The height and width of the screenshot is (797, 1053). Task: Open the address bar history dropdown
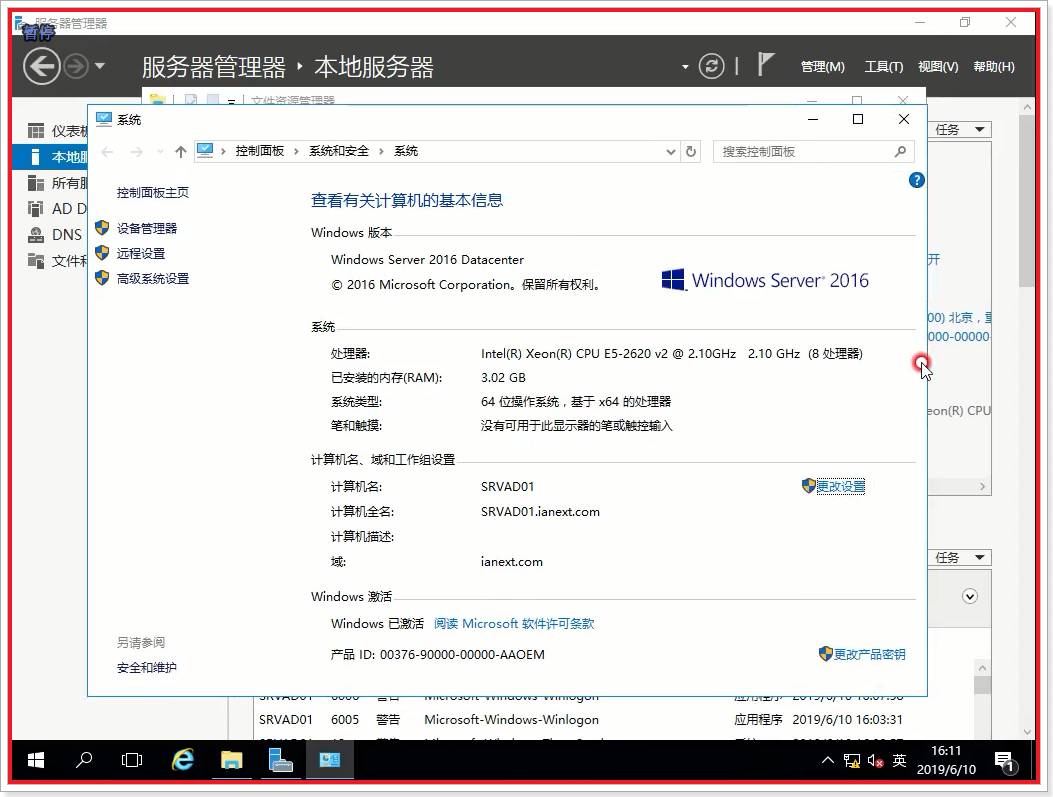[670, 152]
